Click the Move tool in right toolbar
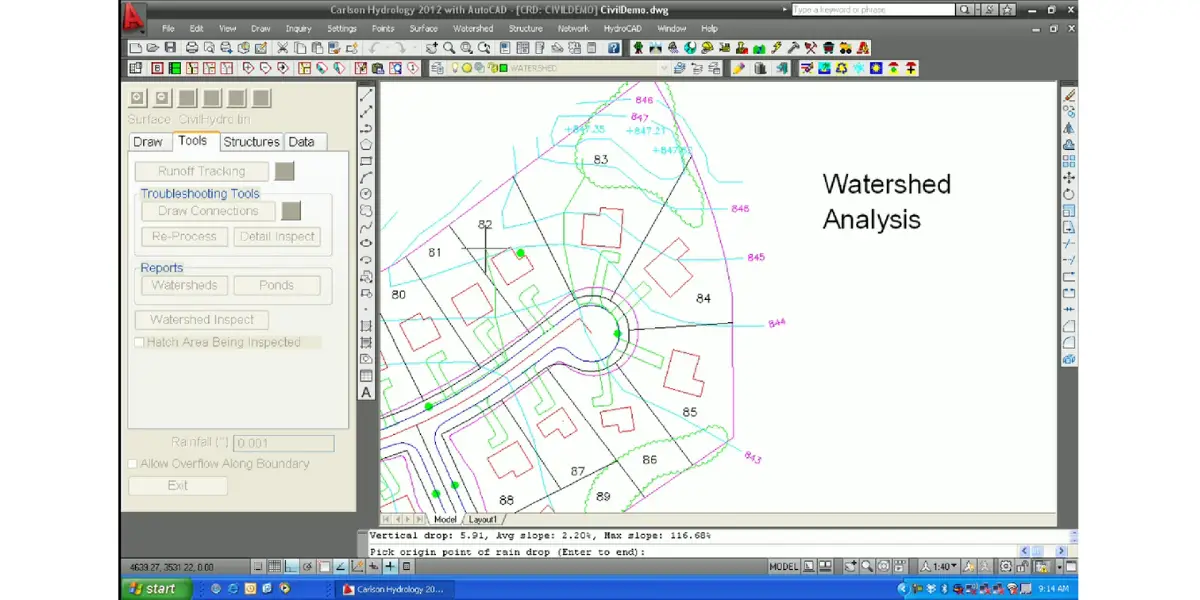 pos(1069,179)
